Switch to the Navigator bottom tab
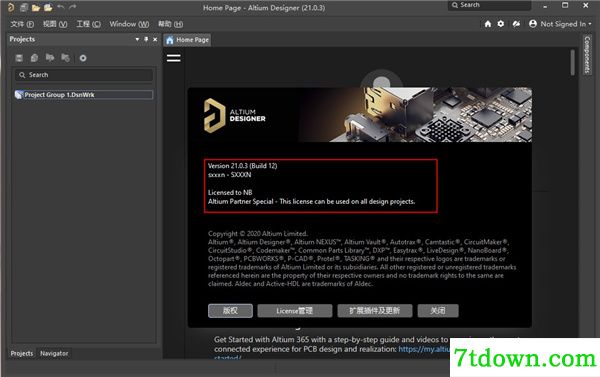This screenshot has height=377, width=600. click(54, 353)
